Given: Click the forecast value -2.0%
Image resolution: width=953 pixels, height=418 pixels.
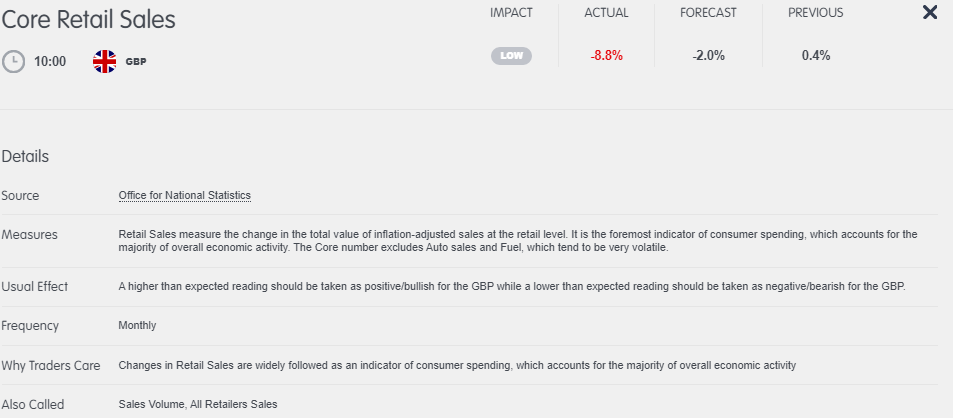Looking at the screenshot, I should click(708, 56).
